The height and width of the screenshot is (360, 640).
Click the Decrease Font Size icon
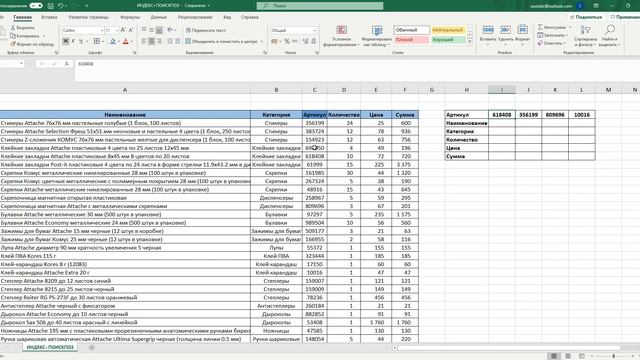(131, 30)
